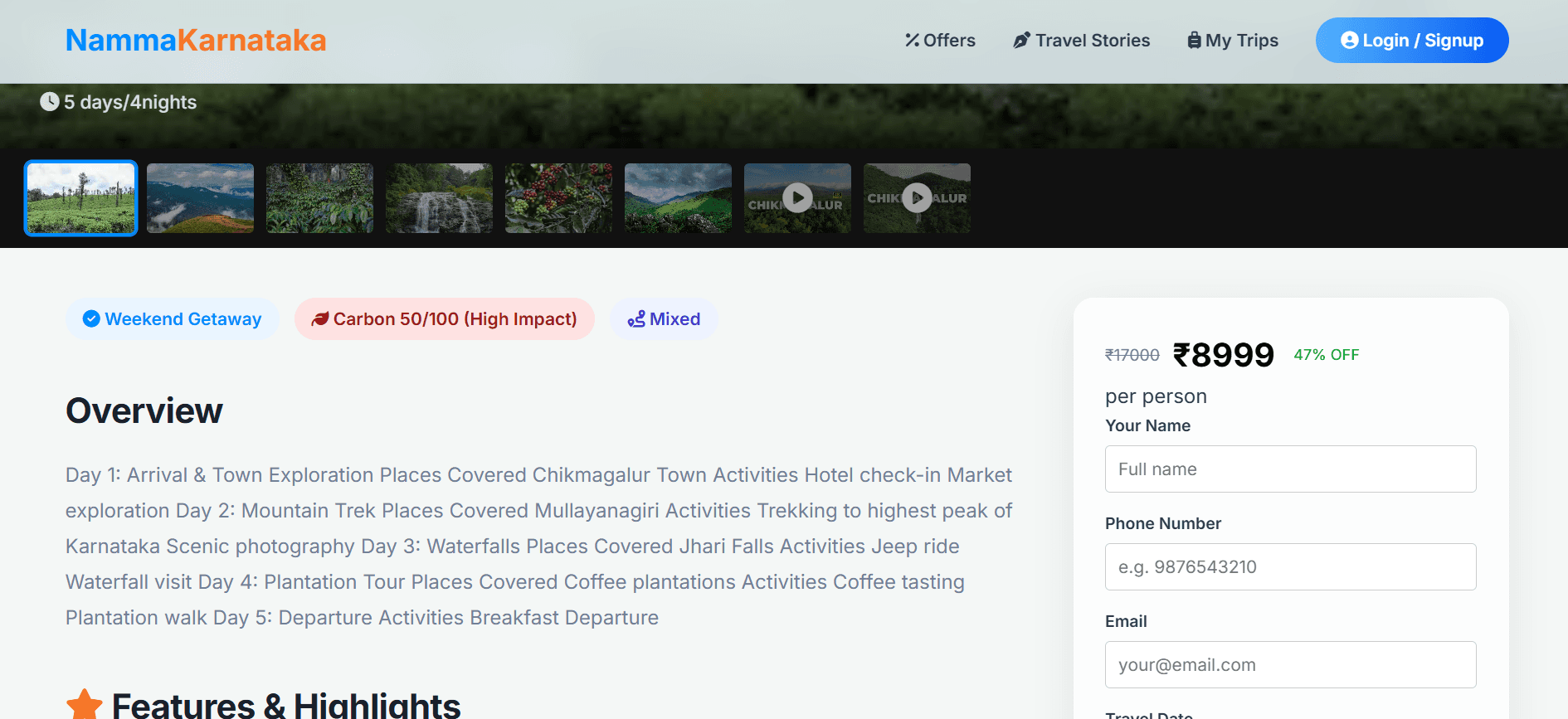Select the red coffee berries thumbnail
Image resolution: width=1568 pixels, height=719 pixels.
click(559, 198)
